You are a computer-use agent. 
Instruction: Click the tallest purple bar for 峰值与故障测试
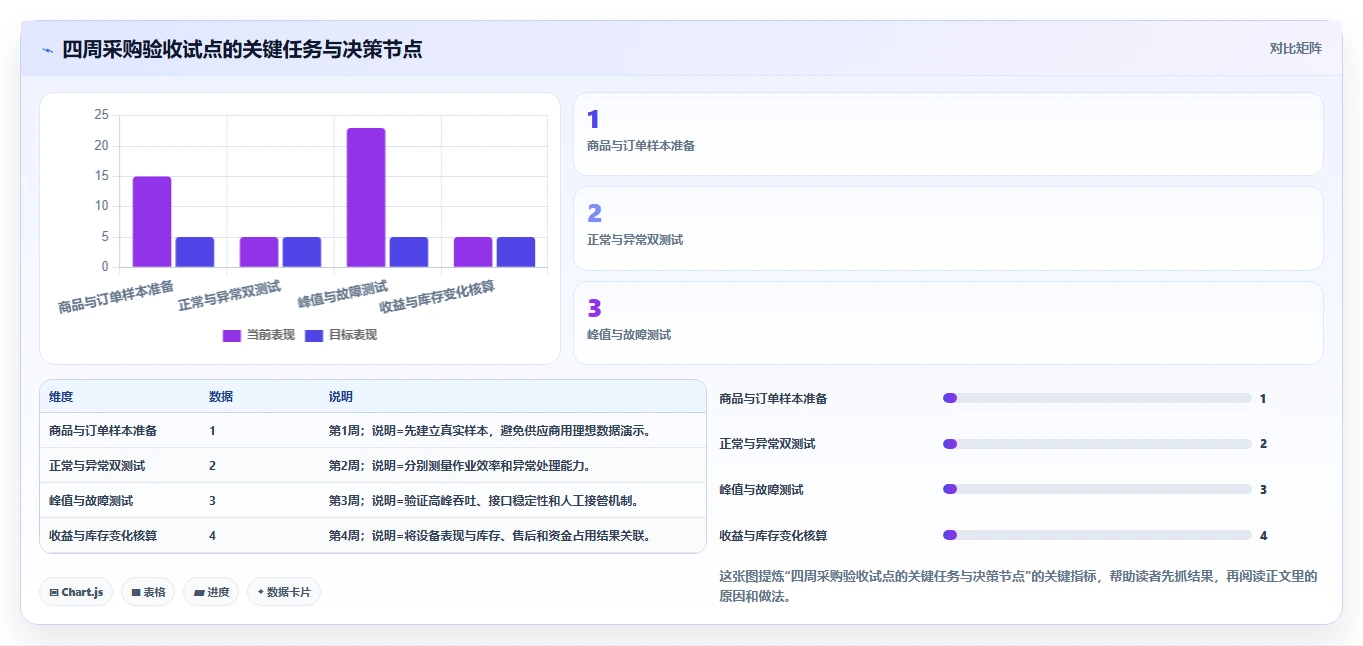[x=366, y=197]
